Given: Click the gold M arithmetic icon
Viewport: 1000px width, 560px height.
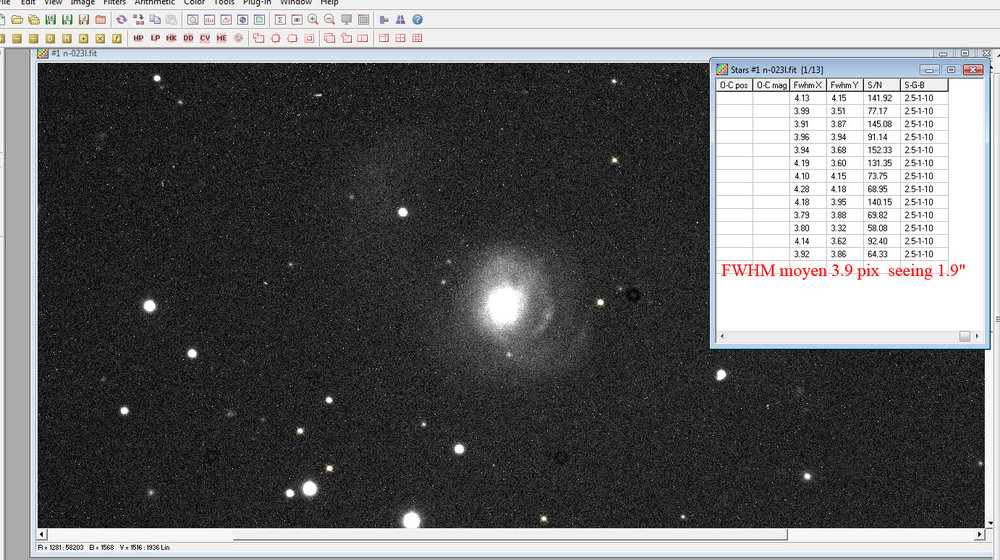Looking at the screenshot, I should [x=66, y=38].
